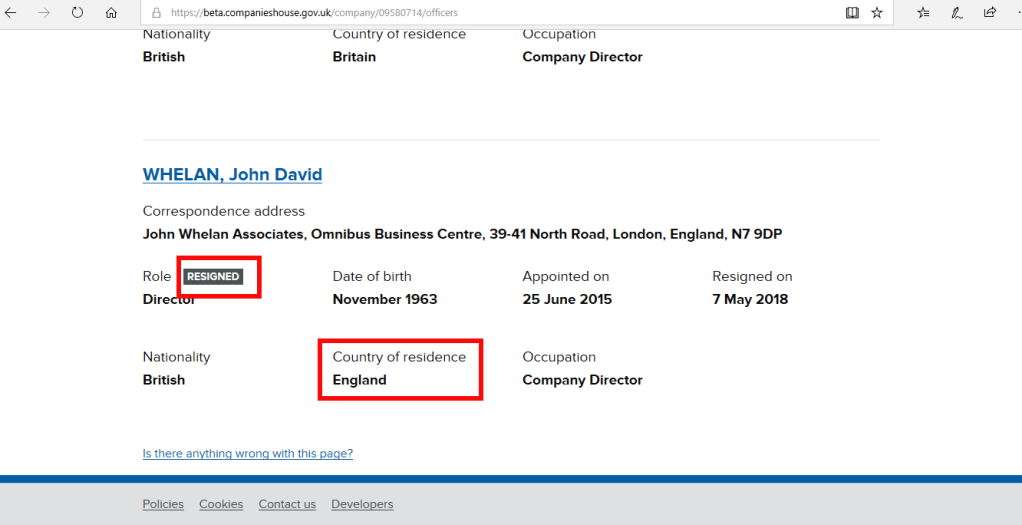Click the browser Forward arrow

[44, 13]
